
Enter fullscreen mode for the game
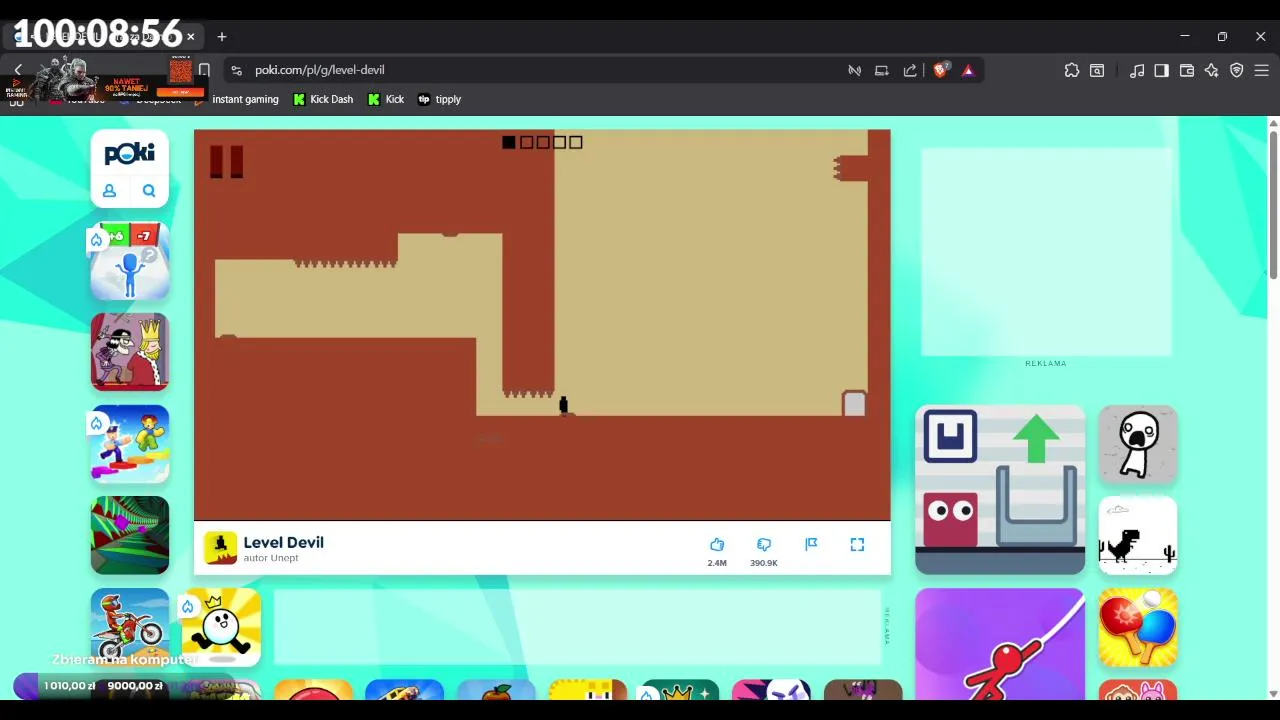[857, 544]
